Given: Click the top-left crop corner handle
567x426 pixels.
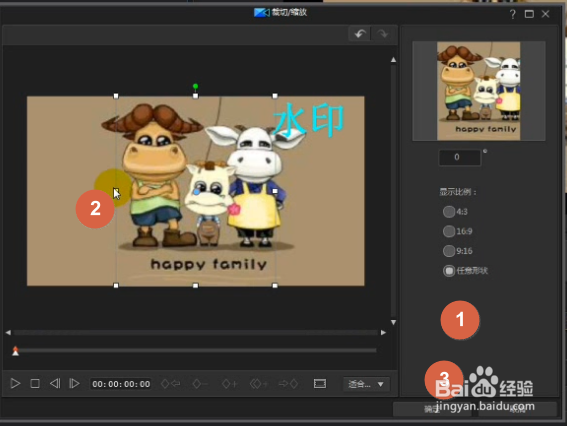Looking at the screenshot, I should coord(116,96).
